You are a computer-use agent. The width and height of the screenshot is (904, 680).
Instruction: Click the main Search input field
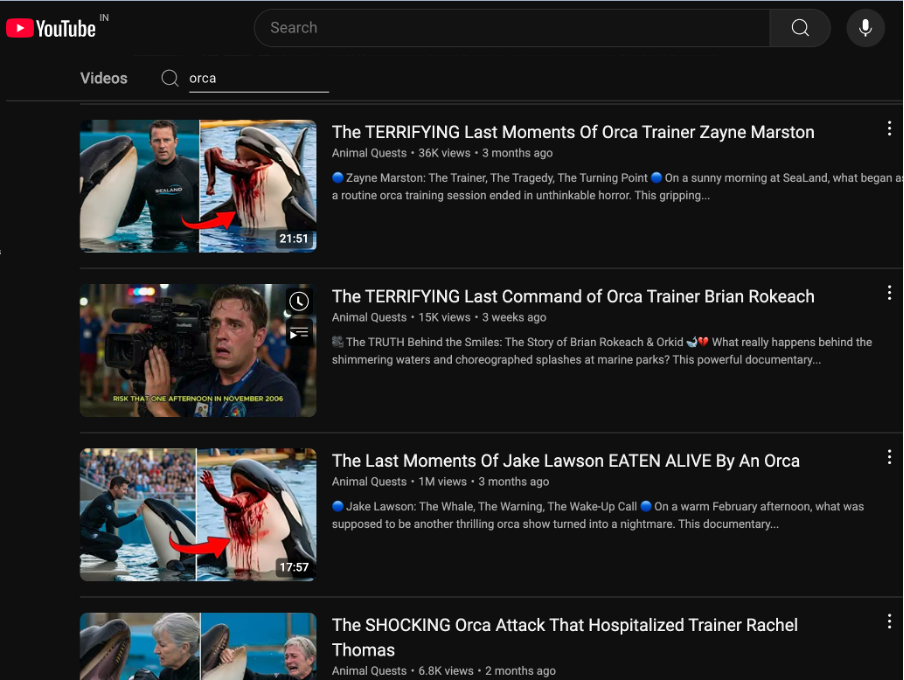(x=512, y=28)
